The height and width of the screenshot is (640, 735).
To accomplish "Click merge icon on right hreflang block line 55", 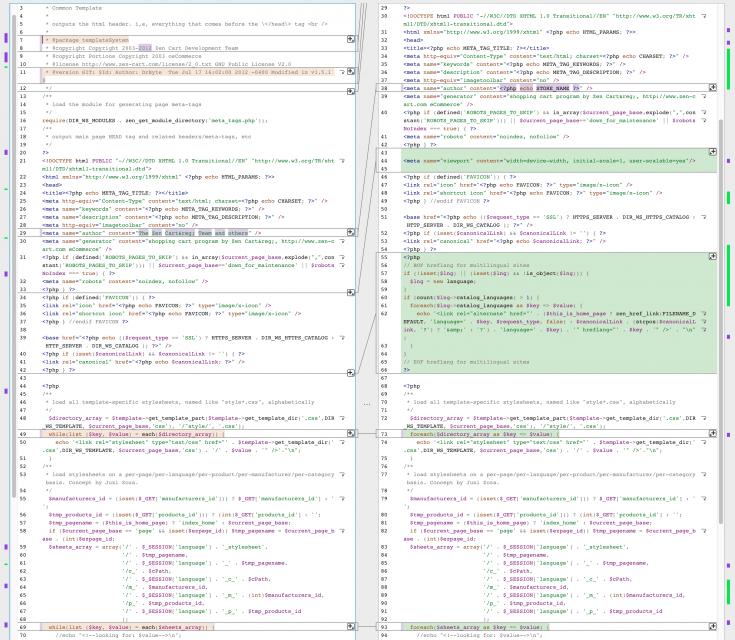I will coord(712,256).
